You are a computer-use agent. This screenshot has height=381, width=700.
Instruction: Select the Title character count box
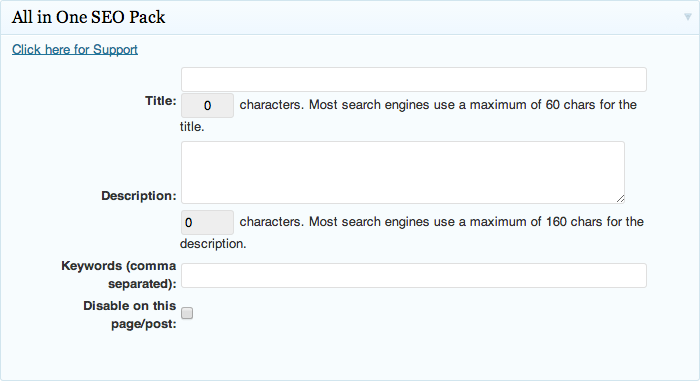[207, 105]
